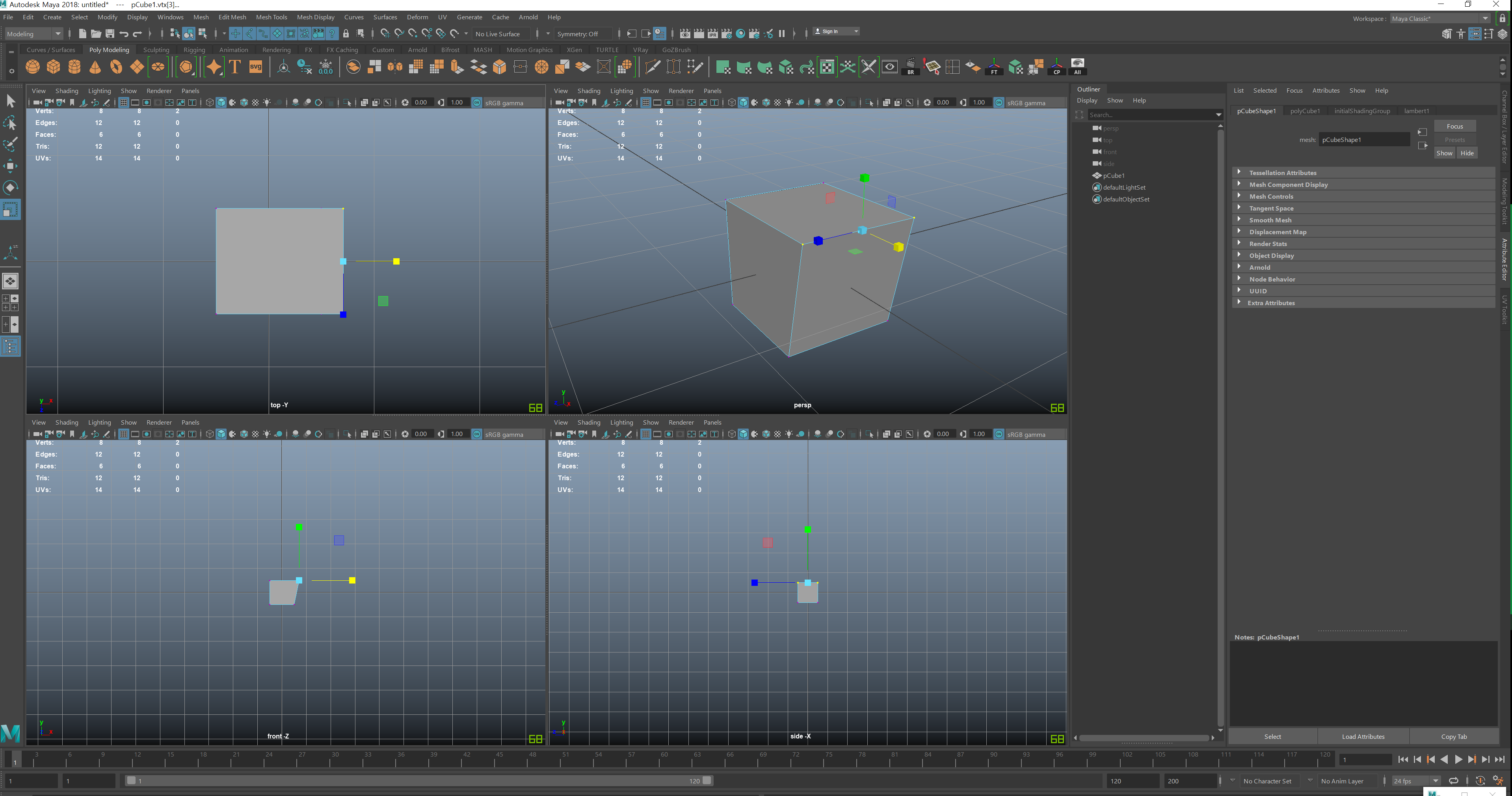
Task: Toggle grid display in top viewport
Action: click(123, 103)
